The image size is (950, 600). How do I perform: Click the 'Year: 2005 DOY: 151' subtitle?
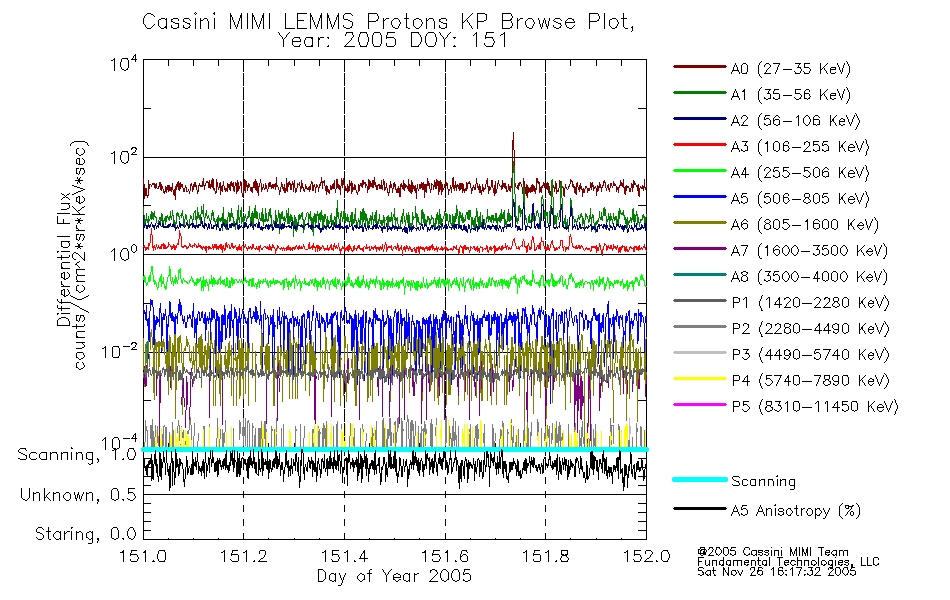point(393,40)
